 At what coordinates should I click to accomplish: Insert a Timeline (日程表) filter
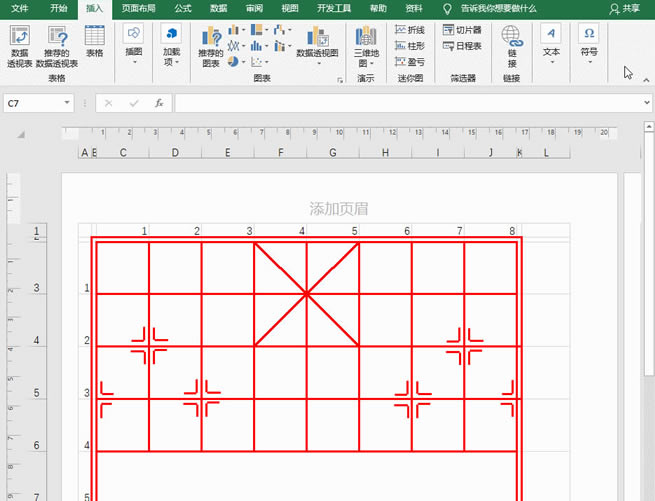pos(461,46)
